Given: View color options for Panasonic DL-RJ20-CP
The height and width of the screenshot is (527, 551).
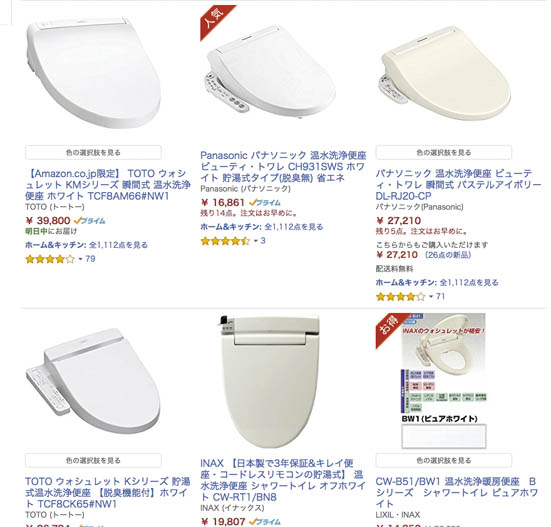Looking at the screenshot, I should 443,152.
